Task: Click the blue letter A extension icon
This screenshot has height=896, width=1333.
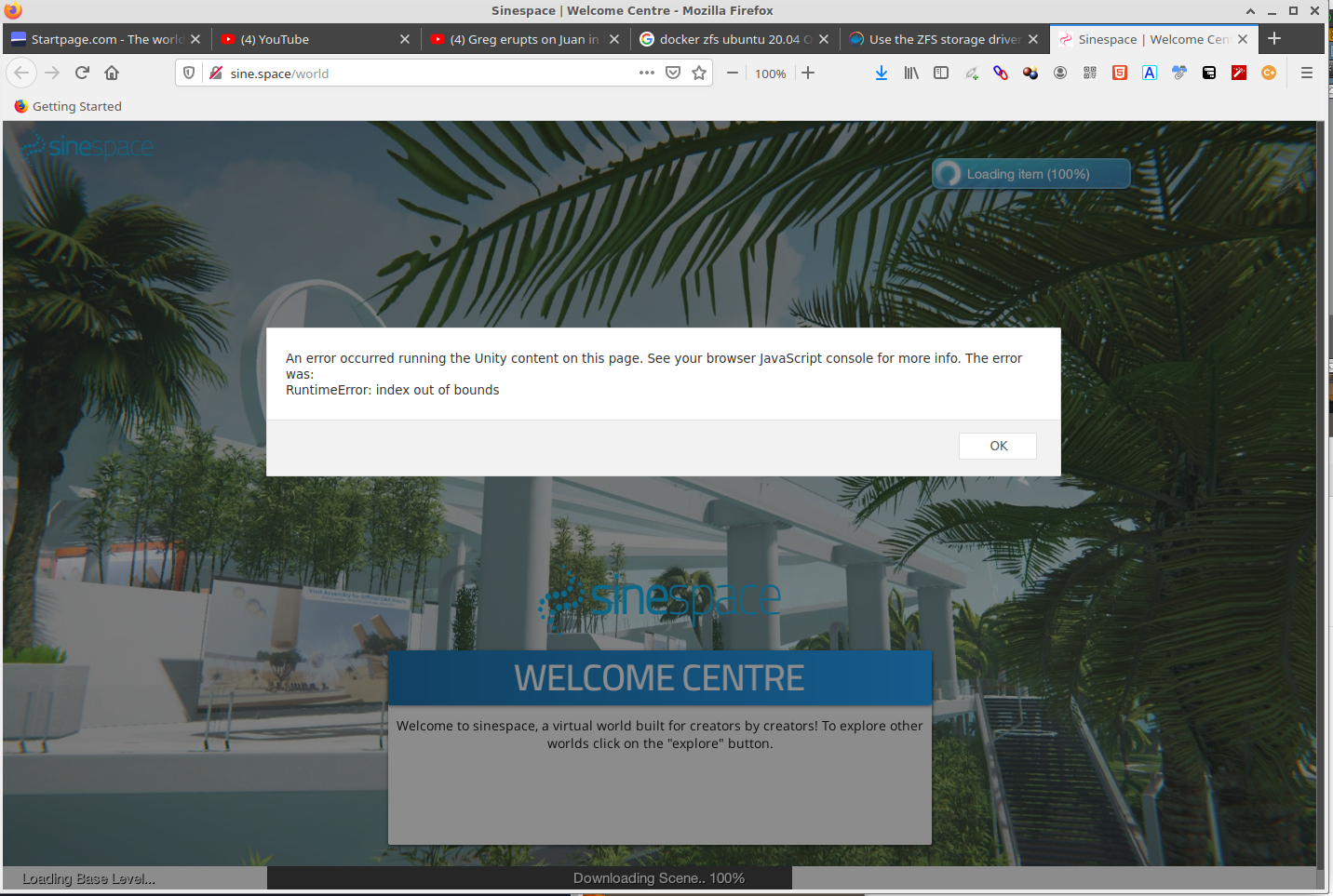Action: coord(1150,73)
